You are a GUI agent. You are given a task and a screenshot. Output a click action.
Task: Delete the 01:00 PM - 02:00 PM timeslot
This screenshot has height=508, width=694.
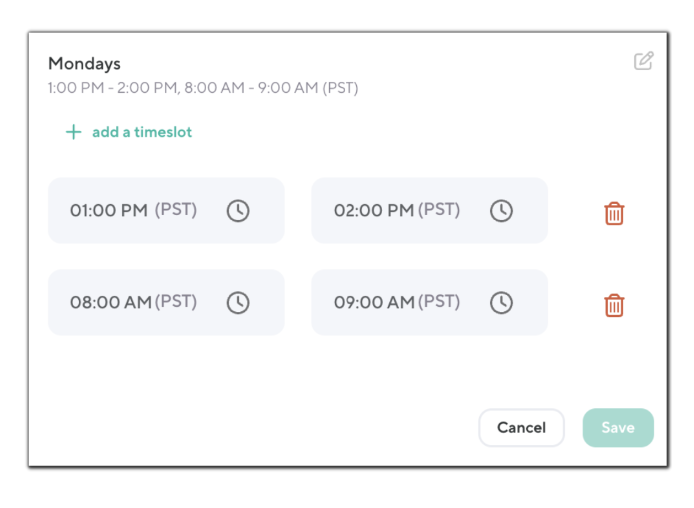(614, 213)
